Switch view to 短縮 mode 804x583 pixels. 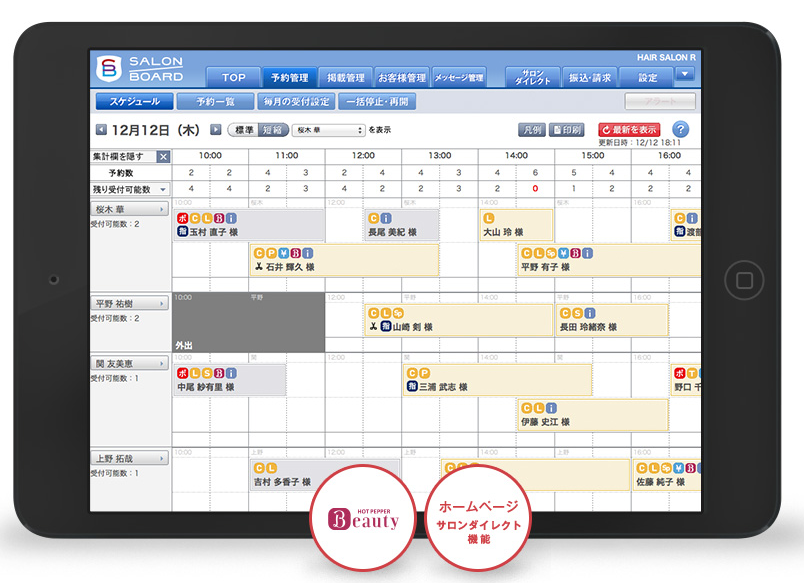coord(272,130)
